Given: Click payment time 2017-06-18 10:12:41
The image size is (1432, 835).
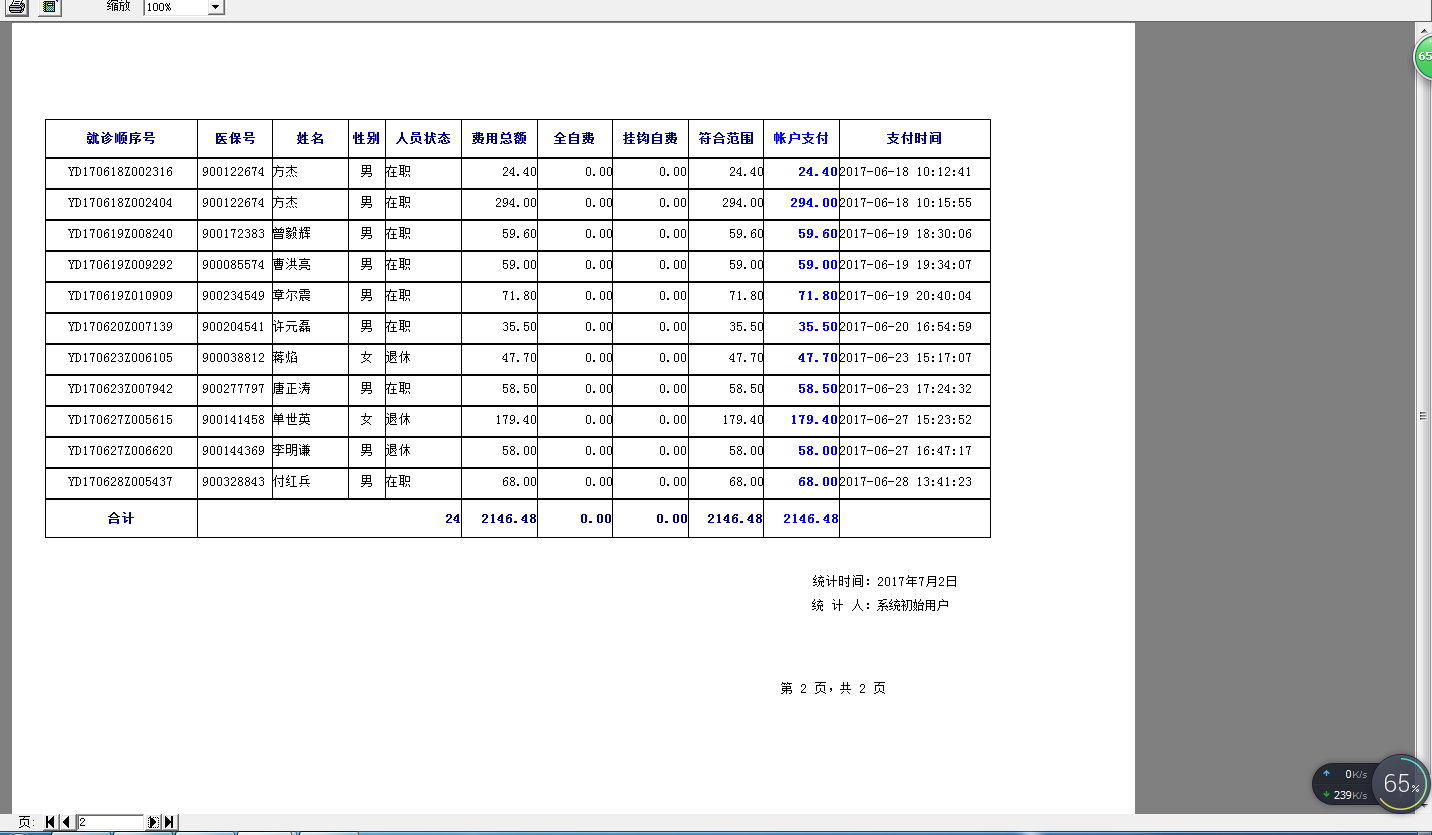Looking at the screenshot, I should [x=906, y=172].
